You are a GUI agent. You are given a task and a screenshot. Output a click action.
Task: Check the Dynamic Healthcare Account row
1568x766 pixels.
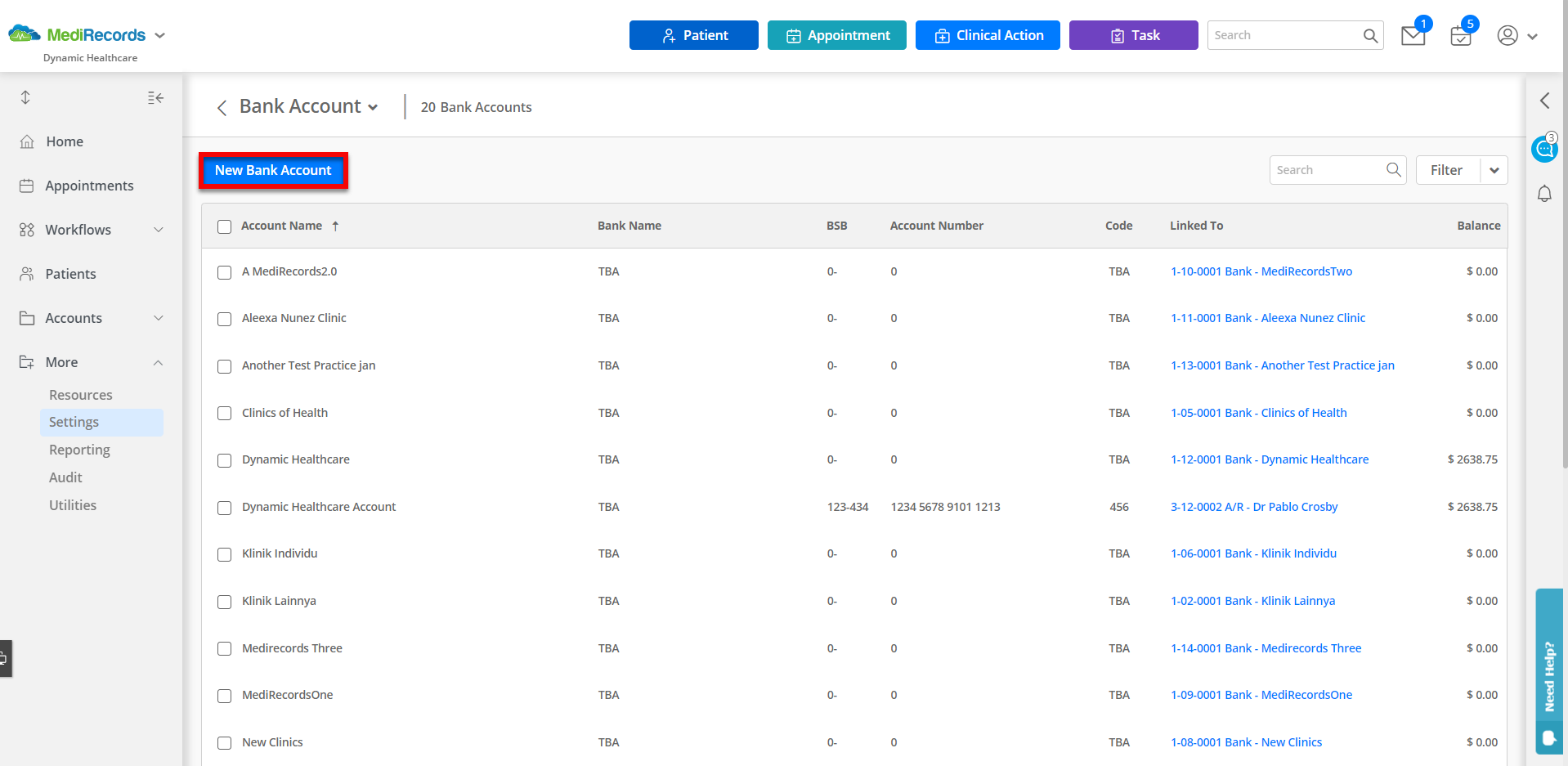click(x=224, y=508)
